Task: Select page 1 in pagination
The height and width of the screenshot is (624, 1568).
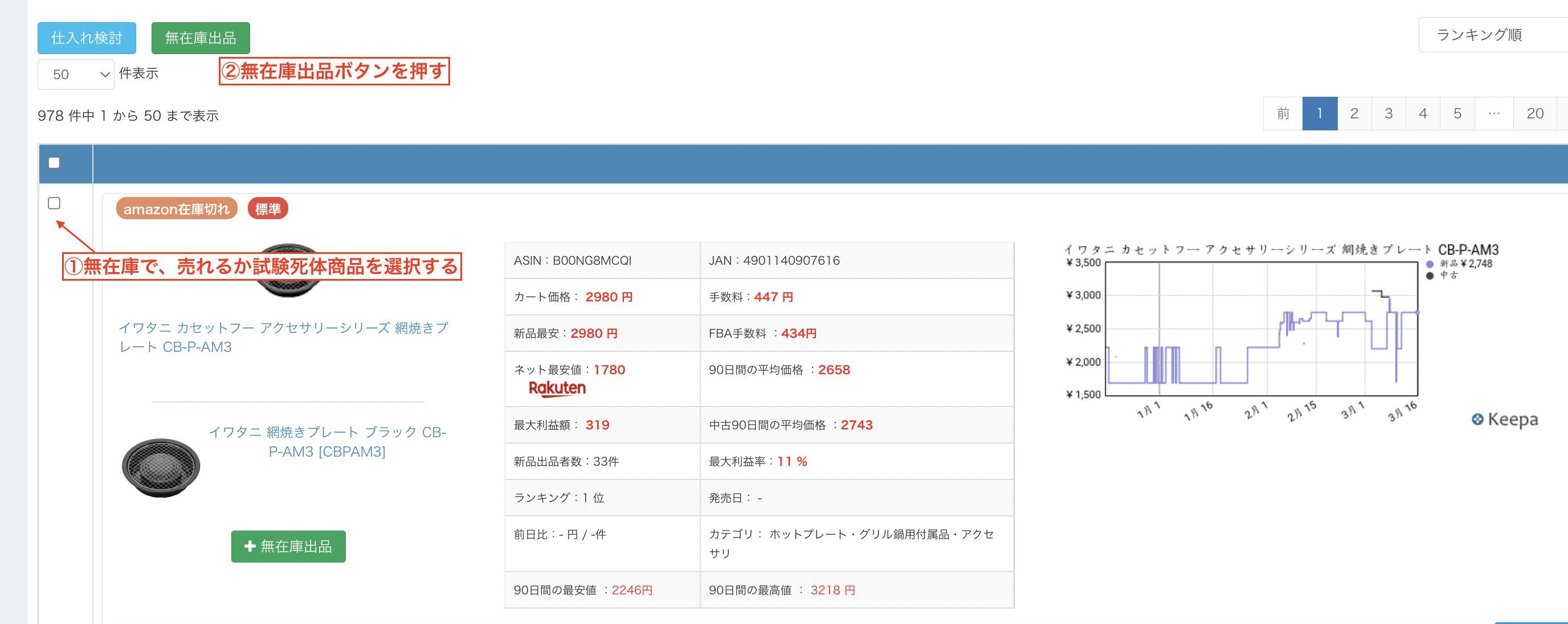Action: [x=1320, y=113]
